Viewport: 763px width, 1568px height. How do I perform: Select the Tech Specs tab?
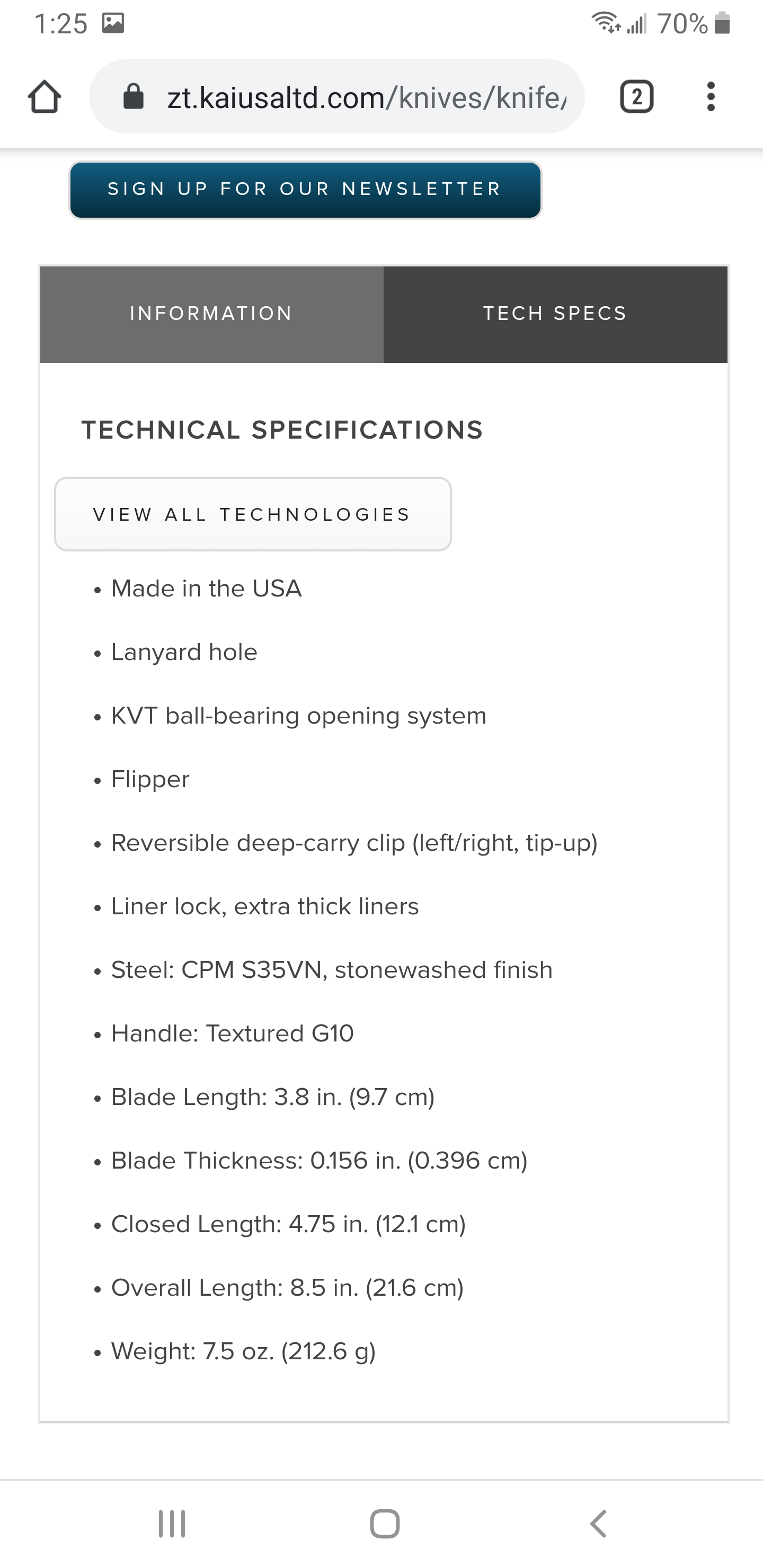tap(555, 314)
